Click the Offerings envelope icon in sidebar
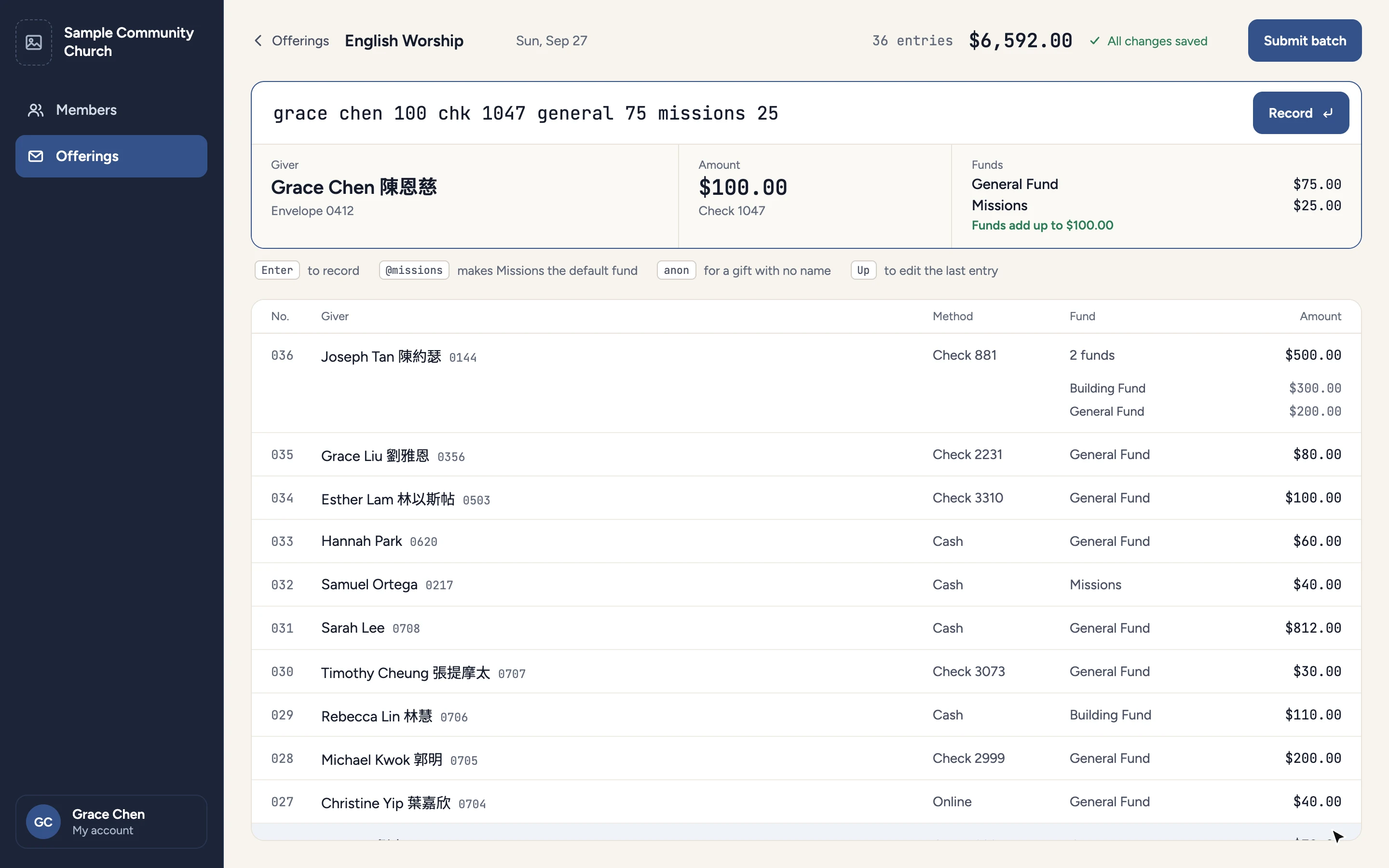The image size is (1389, 868). [x=36, y=156]
